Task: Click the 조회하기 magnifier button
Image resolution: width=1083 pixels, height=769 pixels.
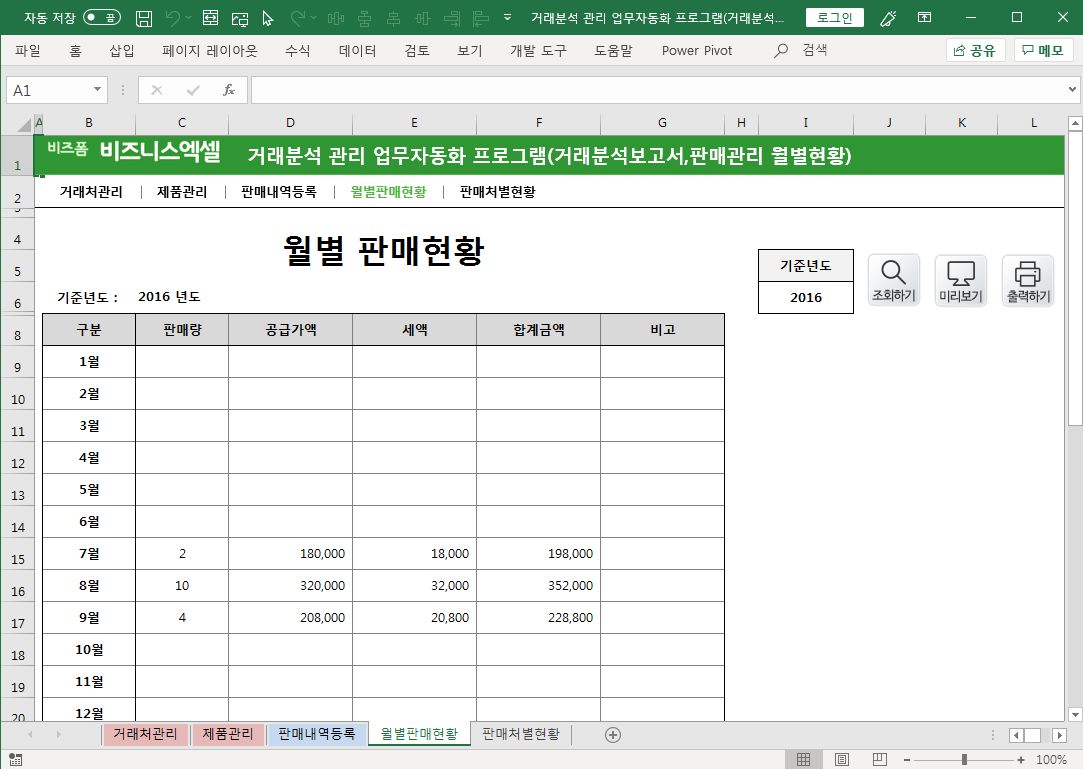Action: point(893,280)
